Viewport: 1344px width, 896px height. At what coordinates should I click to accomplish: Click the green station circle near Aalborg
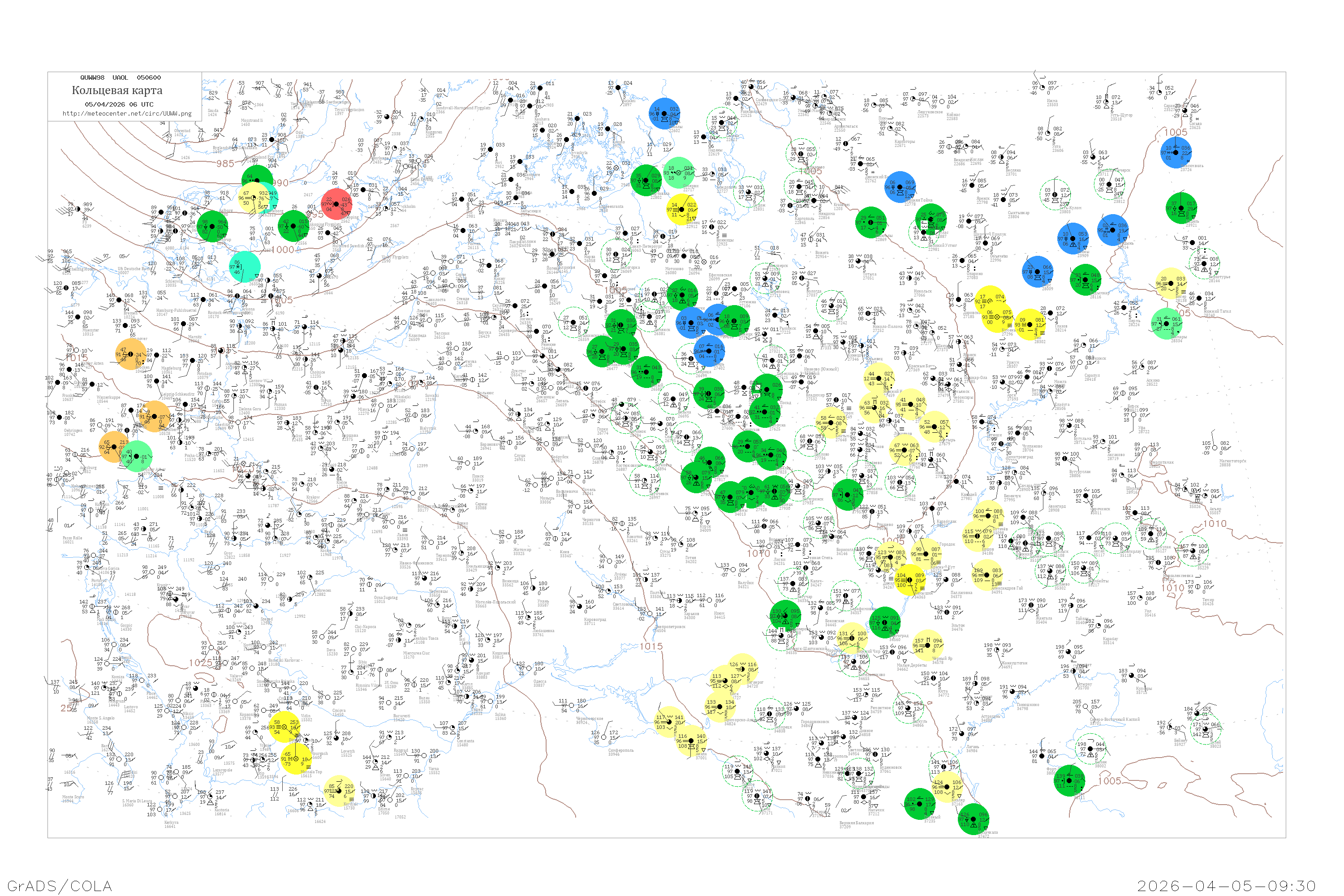[x=213, y=226]
